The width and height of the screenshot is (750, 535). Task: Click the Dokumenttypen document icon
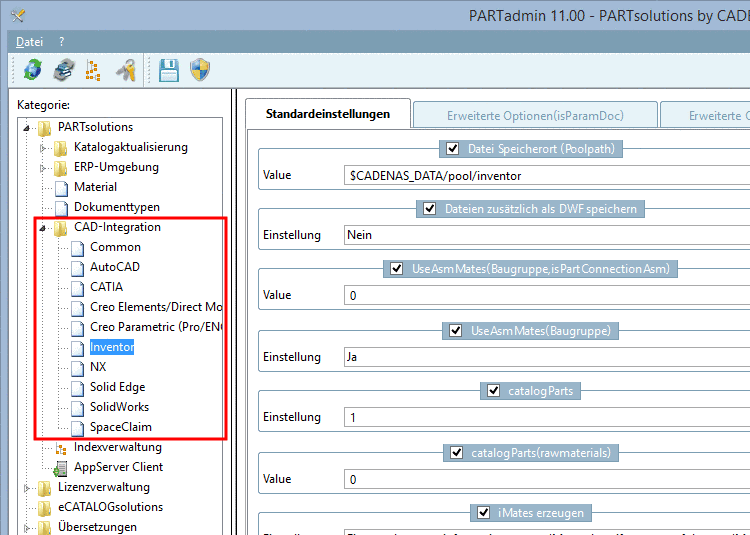point(61,208)
